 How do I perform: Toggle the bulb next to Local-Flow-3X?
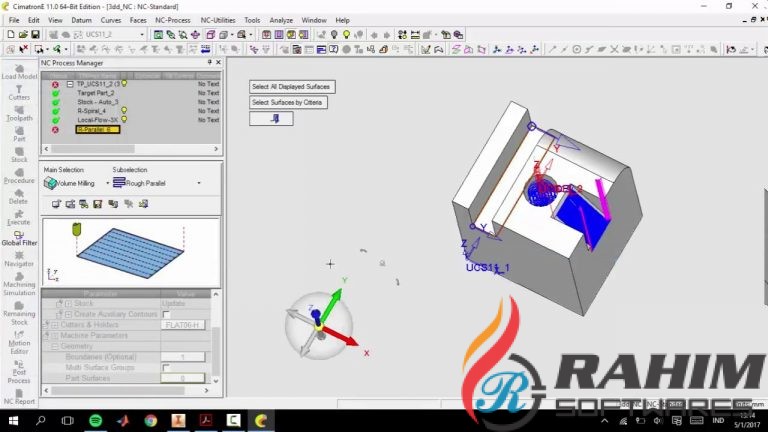tap(124, 120)
